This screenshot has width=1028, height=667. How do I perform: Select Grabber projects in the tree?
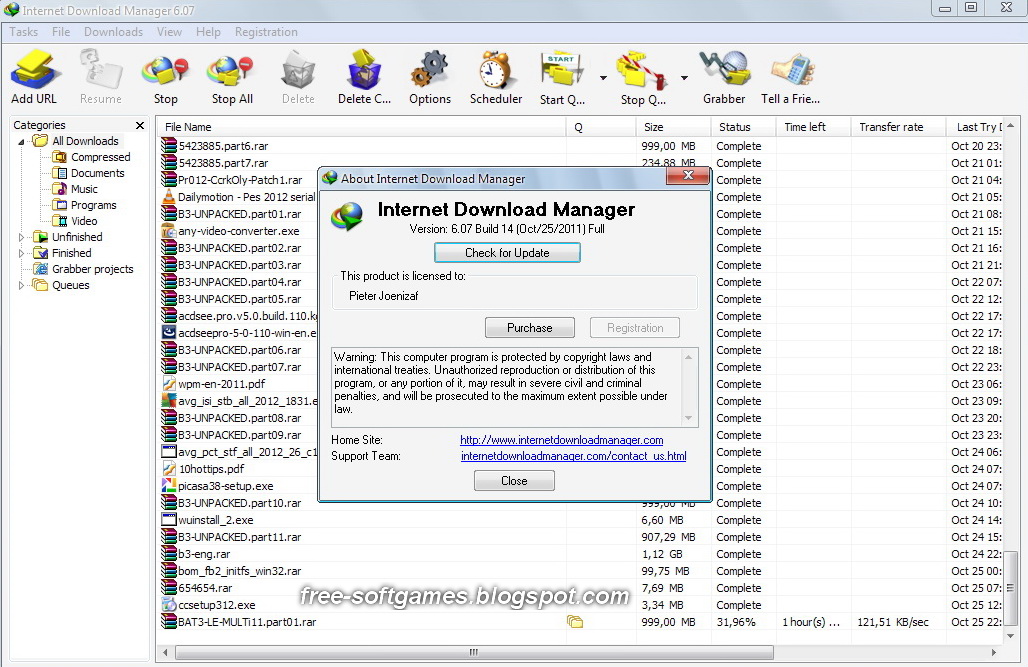click(x=83, y=269)
